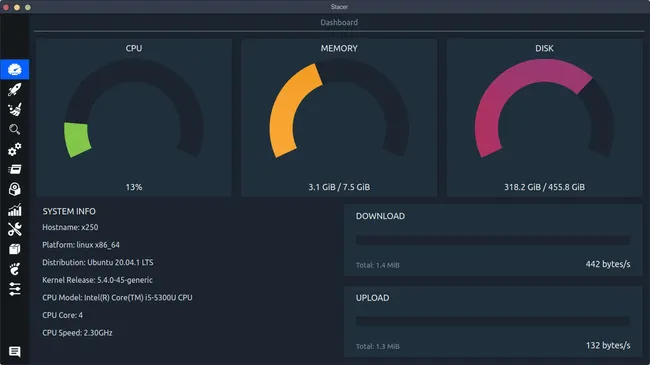Open Gnome Settings footprint icon
This screenshot has height=365, width=650.
click(x=15, y=269)
